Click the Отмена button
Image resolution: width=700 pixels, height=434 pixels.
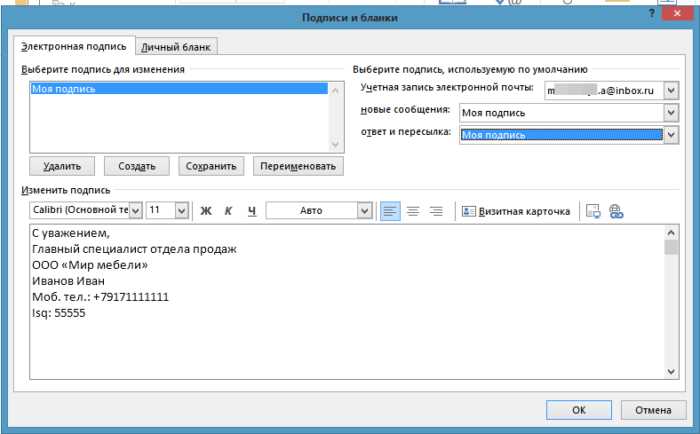[x=654, y=410]
